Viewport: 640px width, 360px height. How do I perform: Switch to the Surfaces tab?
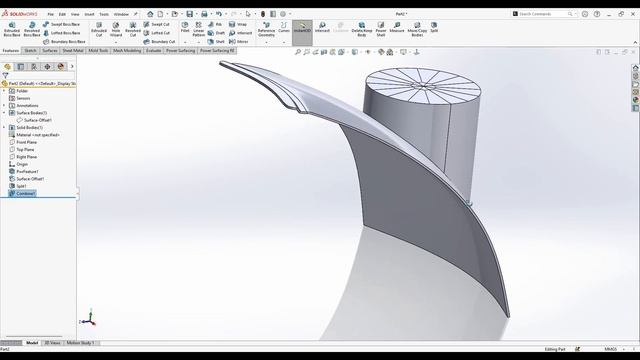[x=50, y=51]
